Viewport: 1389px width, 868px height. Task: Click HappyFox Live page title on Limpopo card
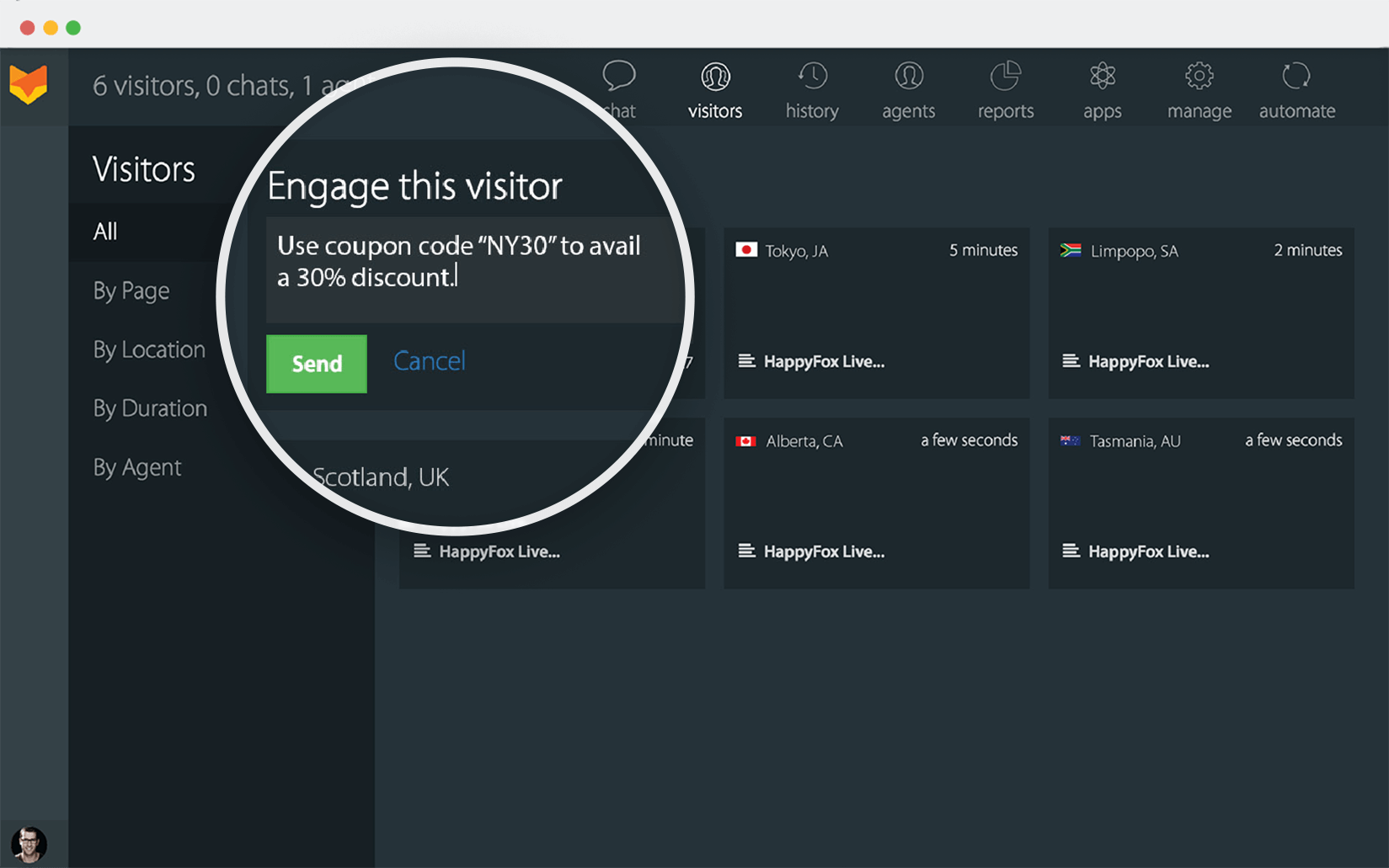tap(1149, 362)
